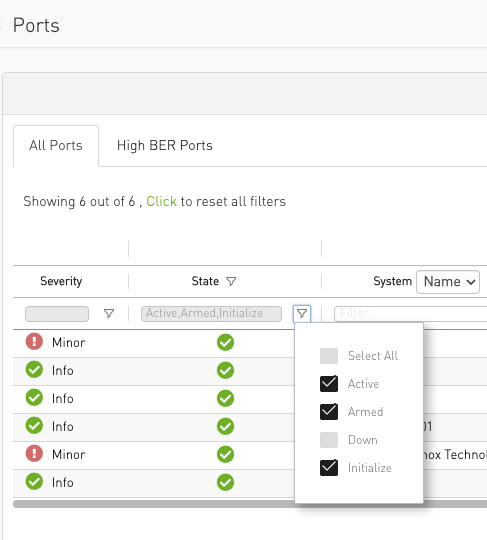Check the Select All checkbox

[x=329, y=356]
